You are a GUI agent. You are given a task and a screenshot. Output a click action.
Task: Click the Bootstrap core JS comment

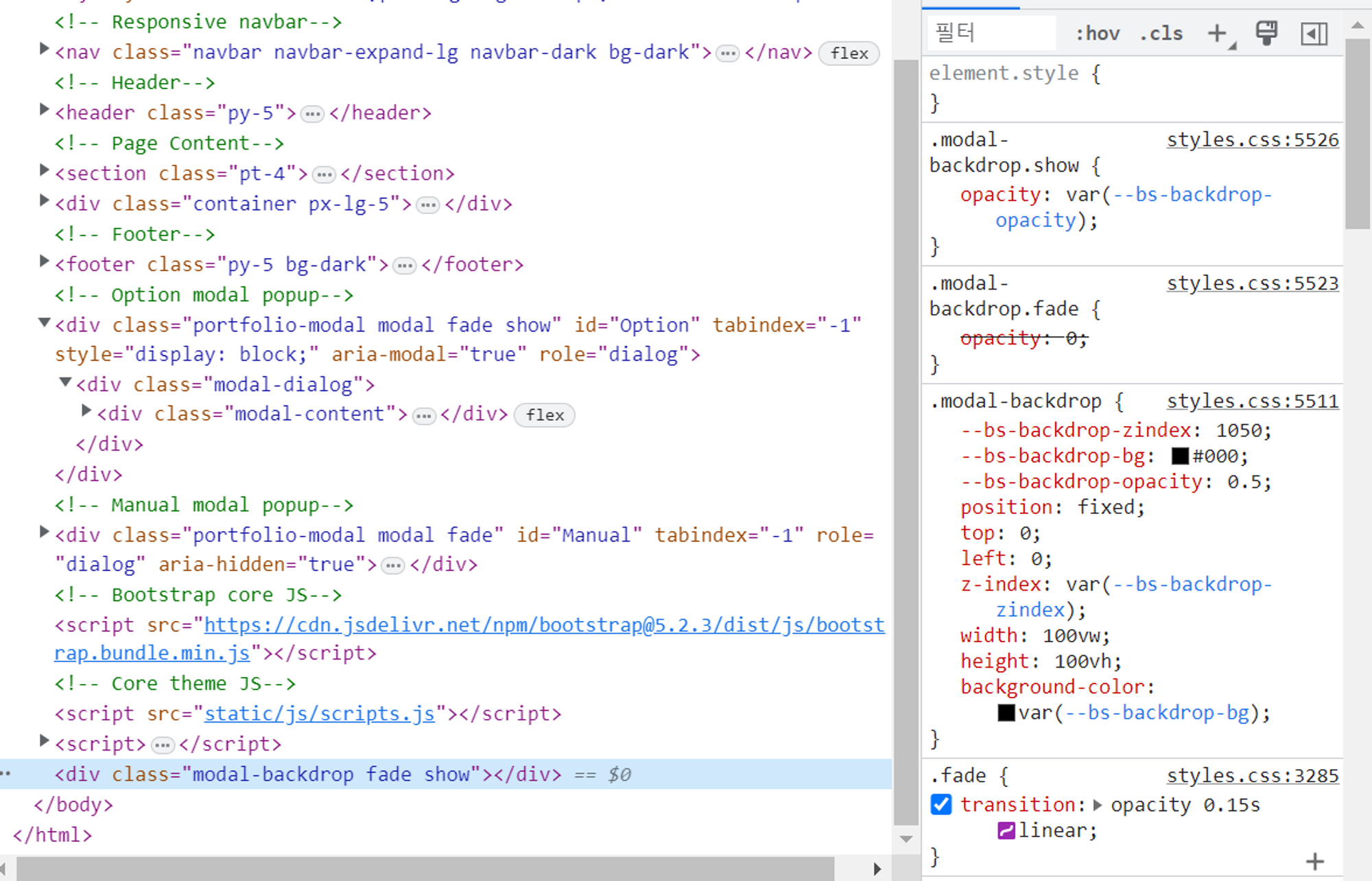[x=198, y=595]
